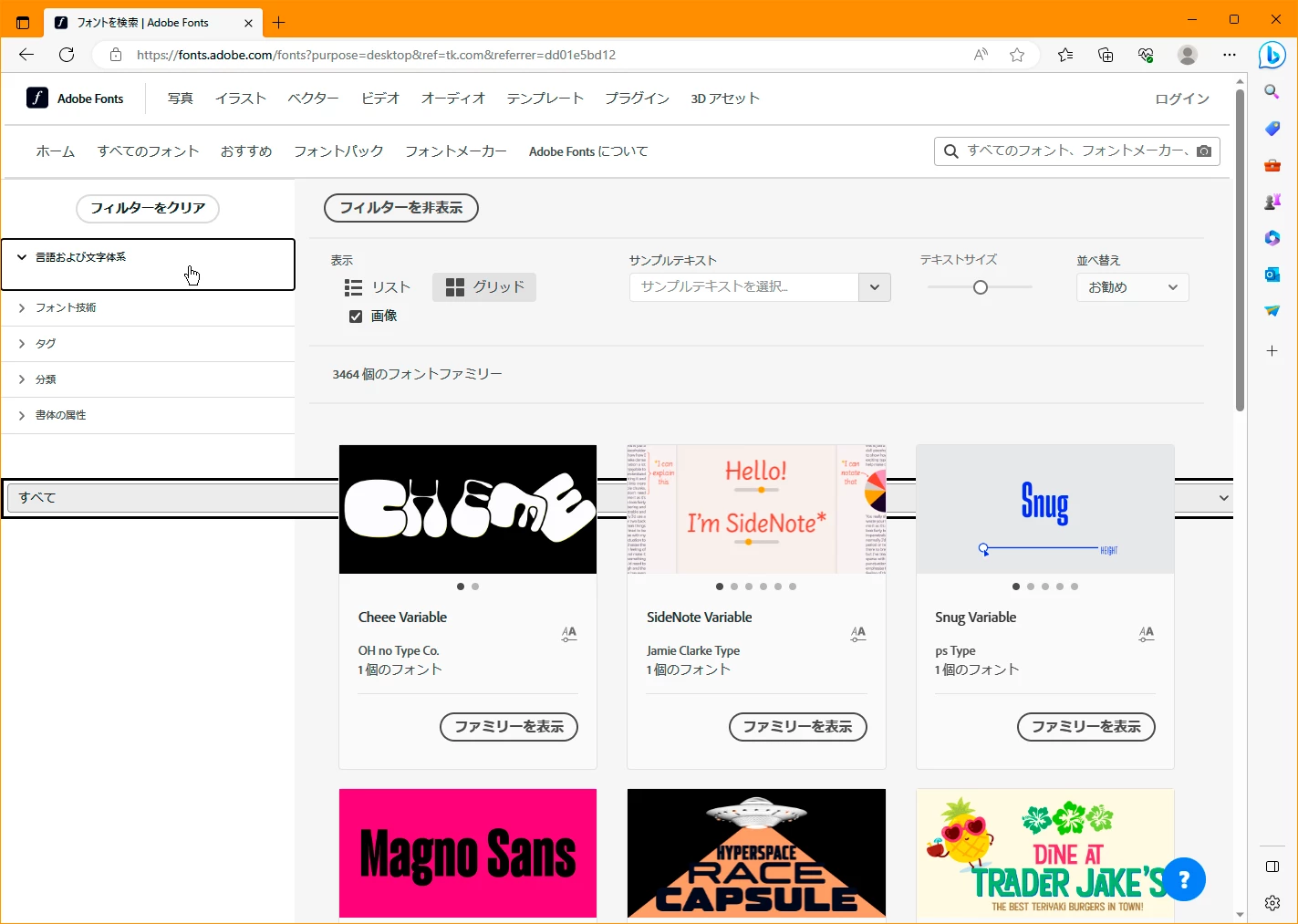Open a new browser tab
This screenshot has height=924, width=1298.
(x=279, y=23)
